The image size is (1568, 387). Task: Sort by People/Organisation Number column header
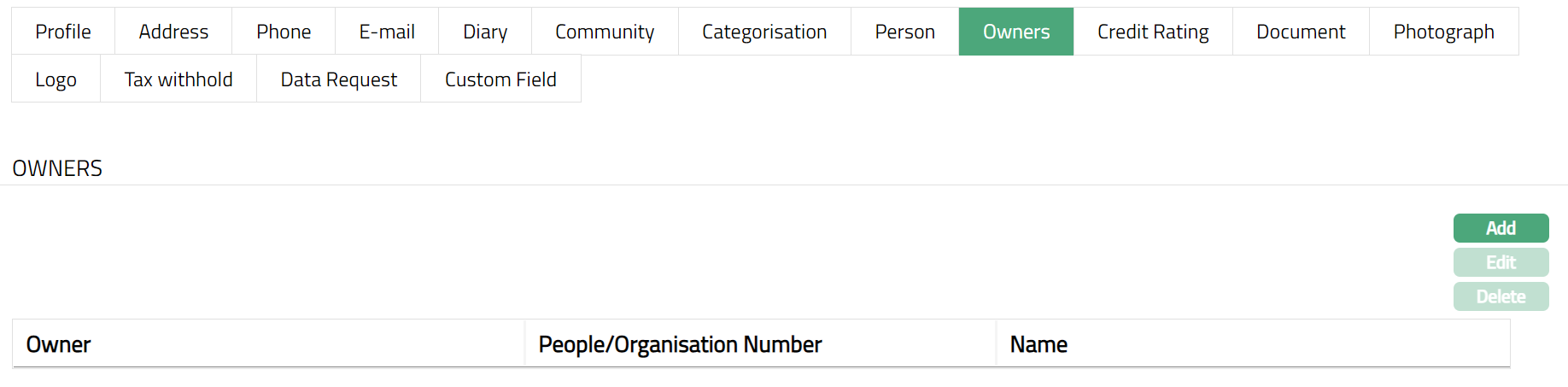680,344
